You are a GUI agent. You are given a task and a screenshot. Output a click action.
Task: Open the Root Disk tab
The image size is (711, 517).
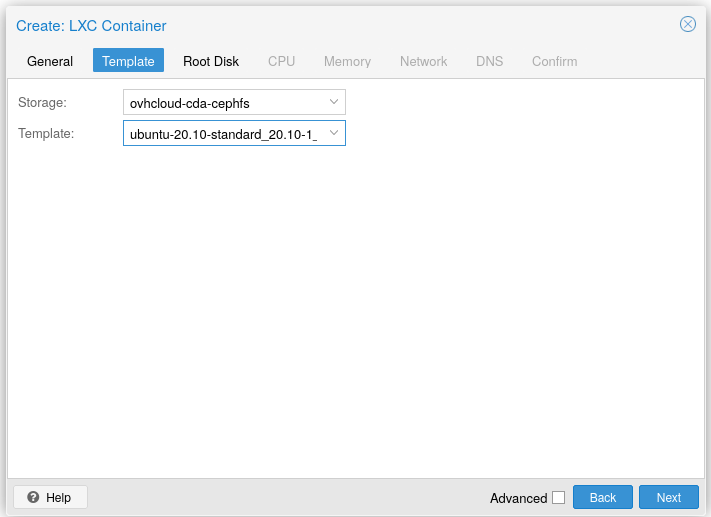pos(211,61)
